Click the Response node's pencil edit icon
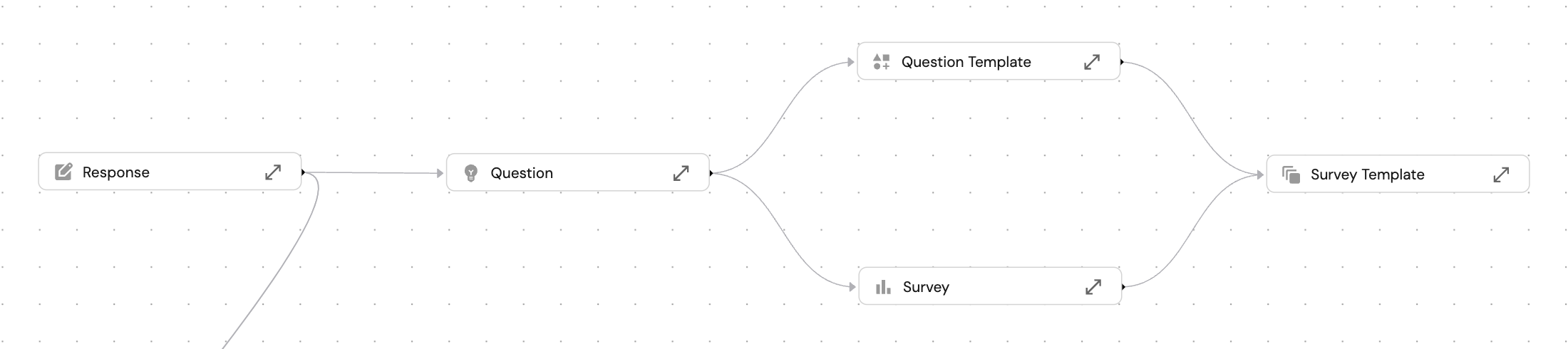 click(63, 172)
